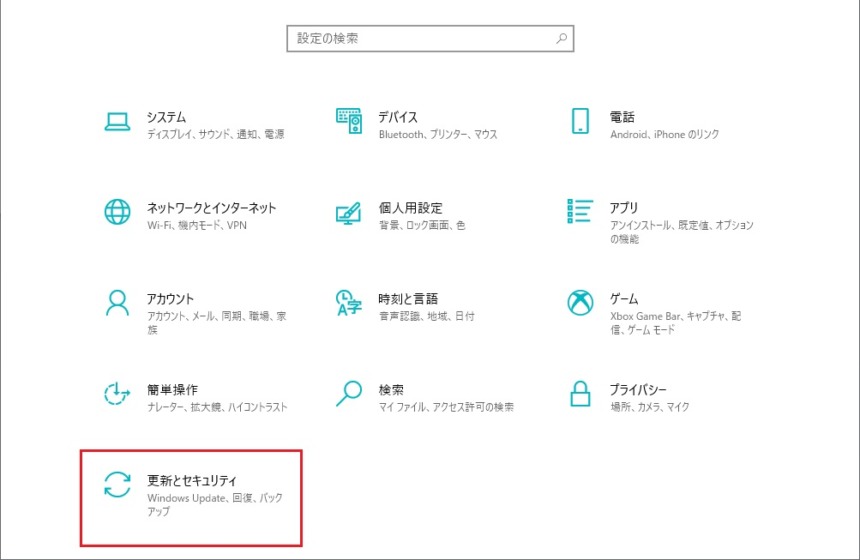This screenshot has height=560, width=860.
Task: Click description 場所、カメラ、マイク
Action: [649, 407]
